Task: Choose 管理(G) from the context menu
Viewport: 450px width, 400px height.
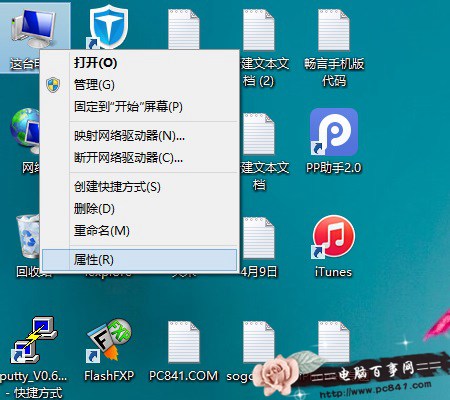Action: pos(139,85)
